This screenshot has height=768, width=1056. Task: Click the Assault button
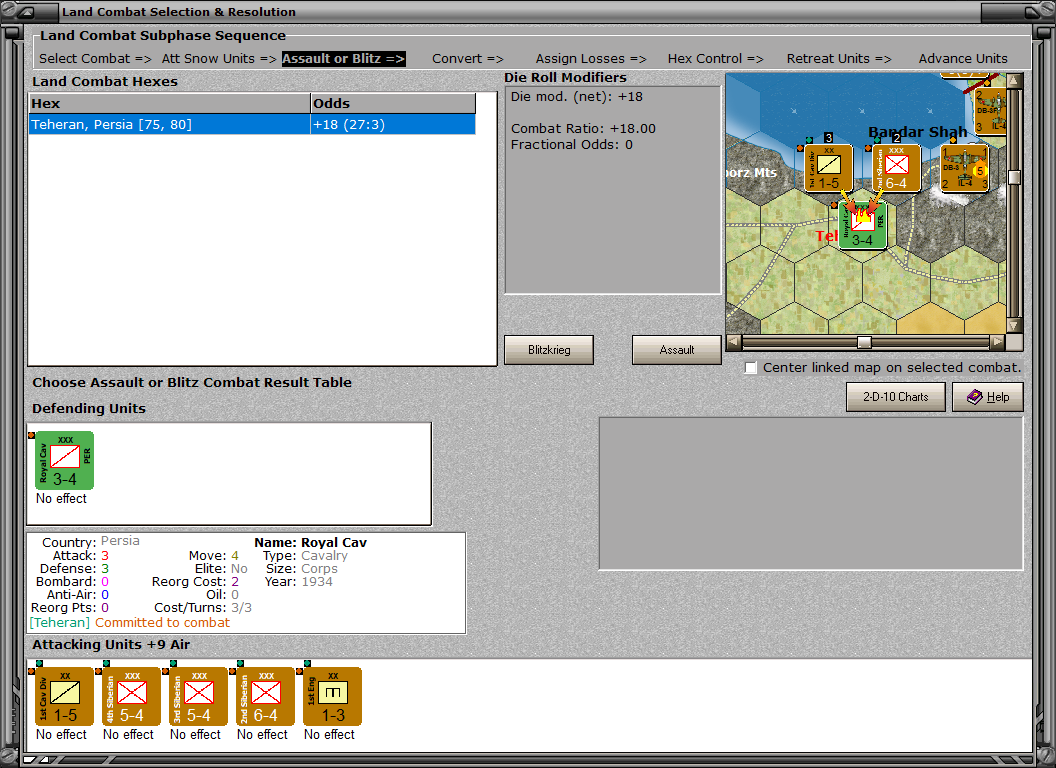tap(677, 350)
